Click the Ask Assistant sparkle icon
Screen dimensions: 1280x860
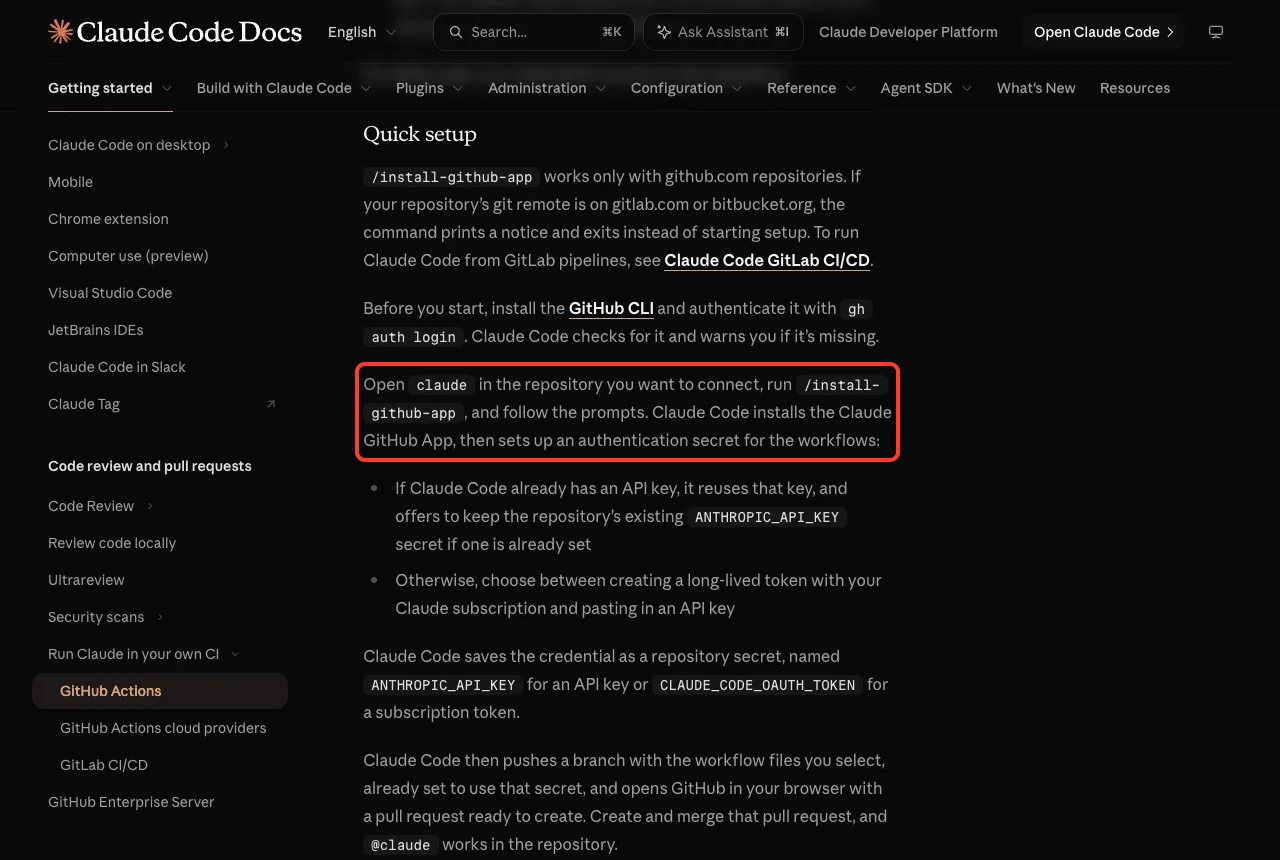(664, 32)
